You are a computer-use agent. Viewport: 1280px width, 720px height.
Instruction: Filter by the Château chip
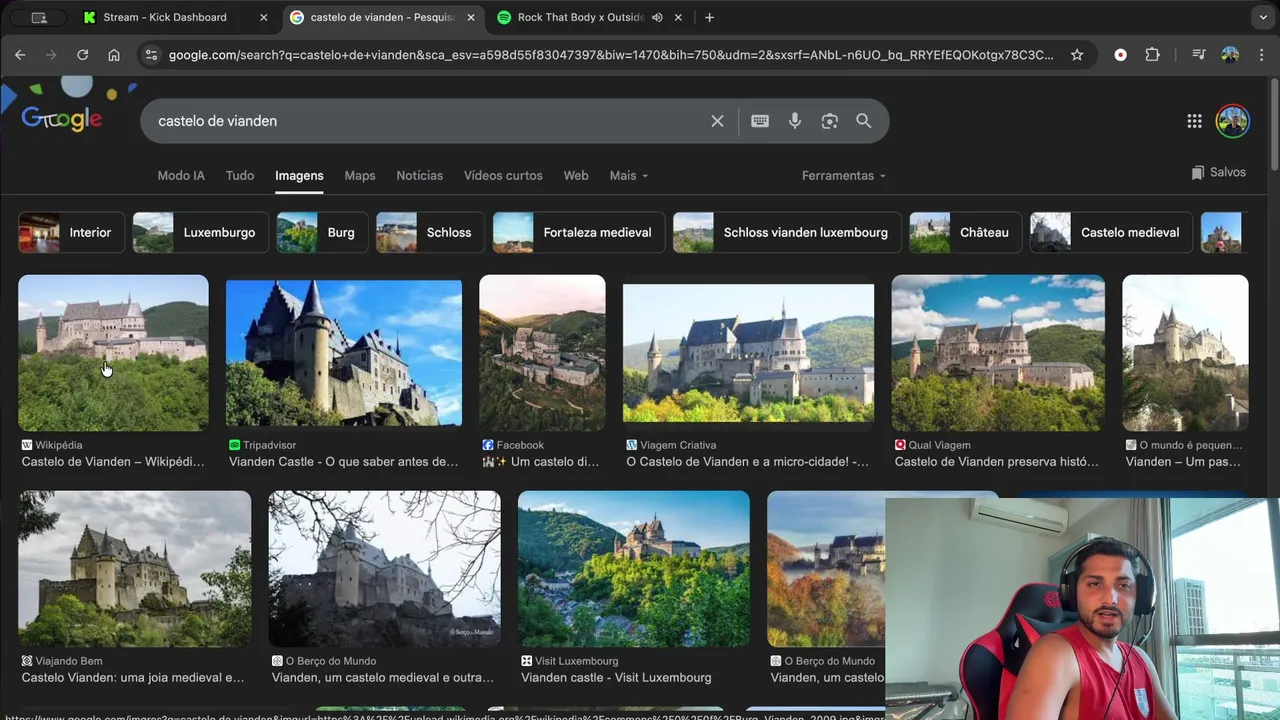pyautogui.click(x=966, y=232)
